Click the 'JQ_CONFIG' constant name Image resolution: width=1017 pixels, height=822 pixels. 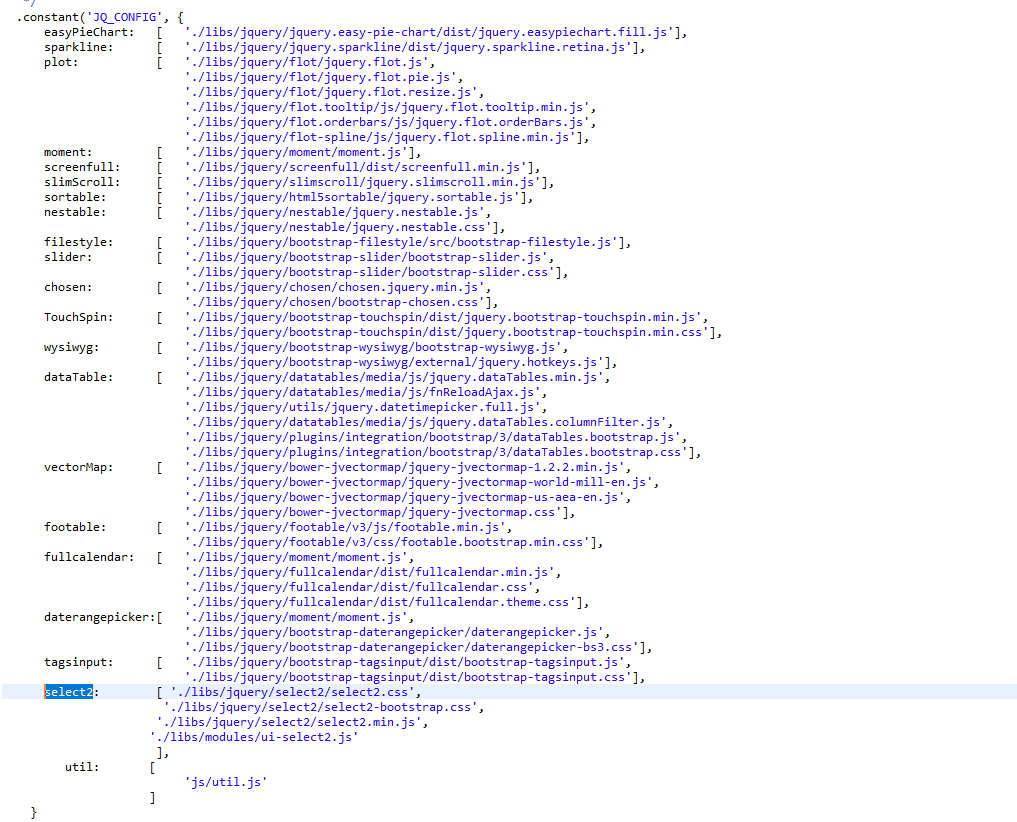coord(124,17)
